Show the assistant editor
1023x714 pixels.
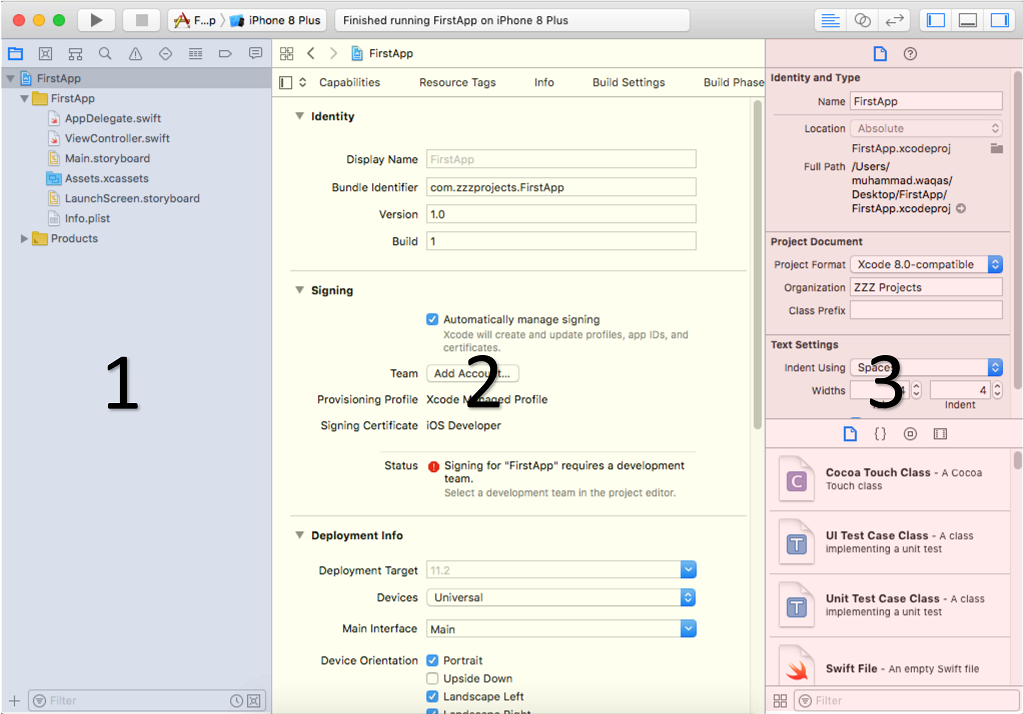(862, 20)
